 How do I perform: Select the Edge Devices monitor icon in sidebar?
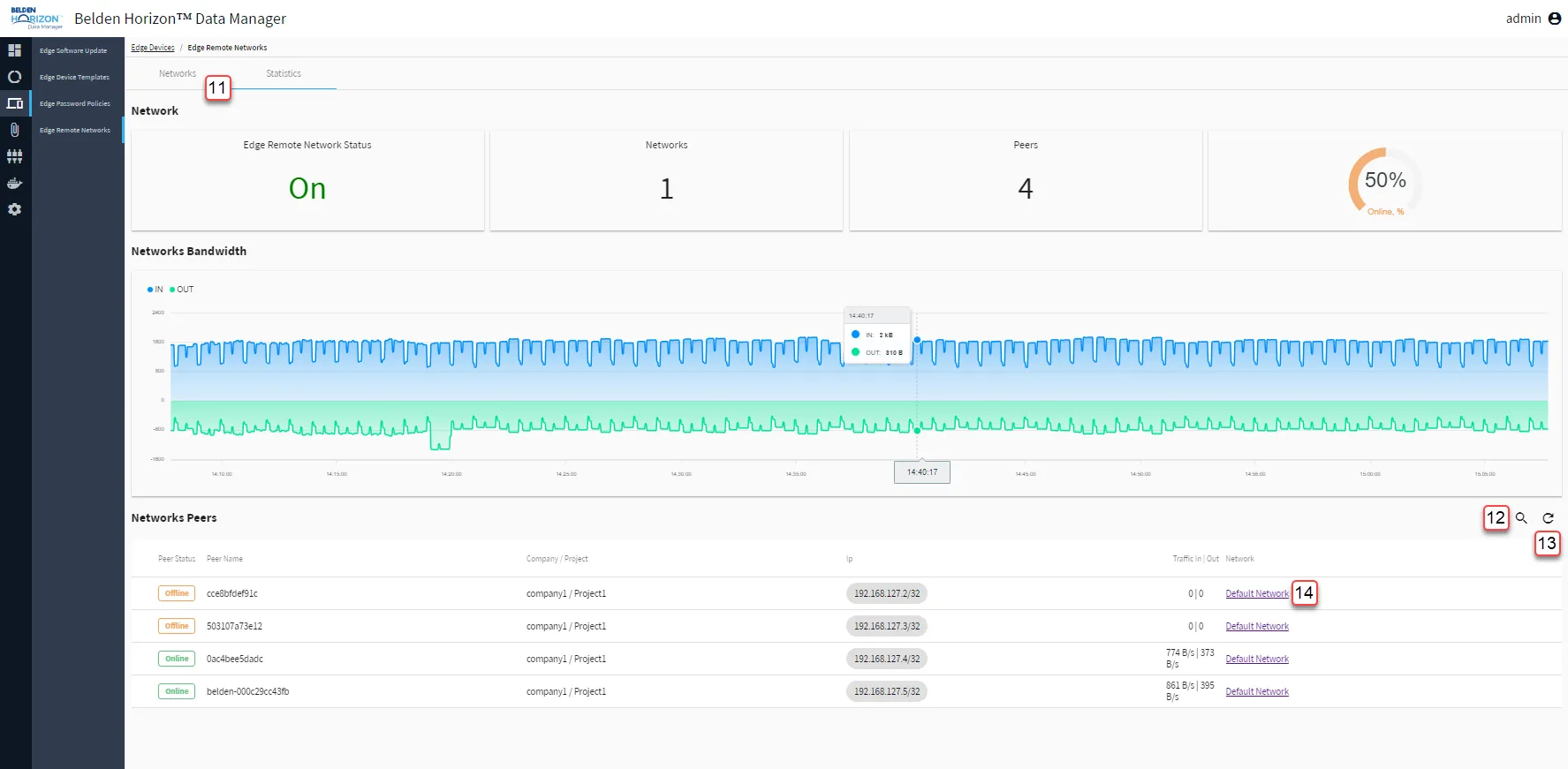point(14,103)
